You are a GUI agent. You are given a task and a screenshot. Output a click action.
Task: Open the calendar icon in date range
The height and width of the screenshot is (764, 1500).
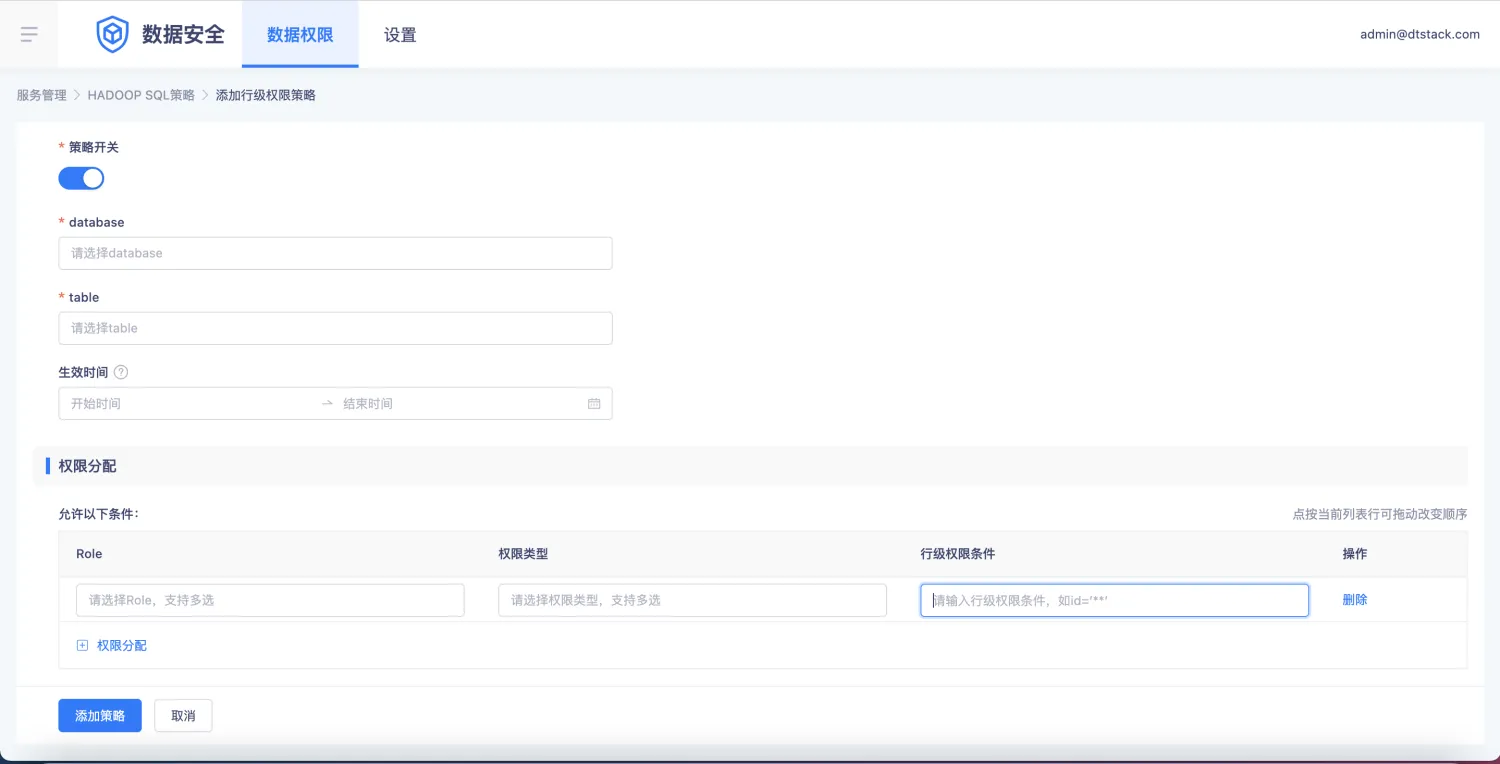point(594,404)
